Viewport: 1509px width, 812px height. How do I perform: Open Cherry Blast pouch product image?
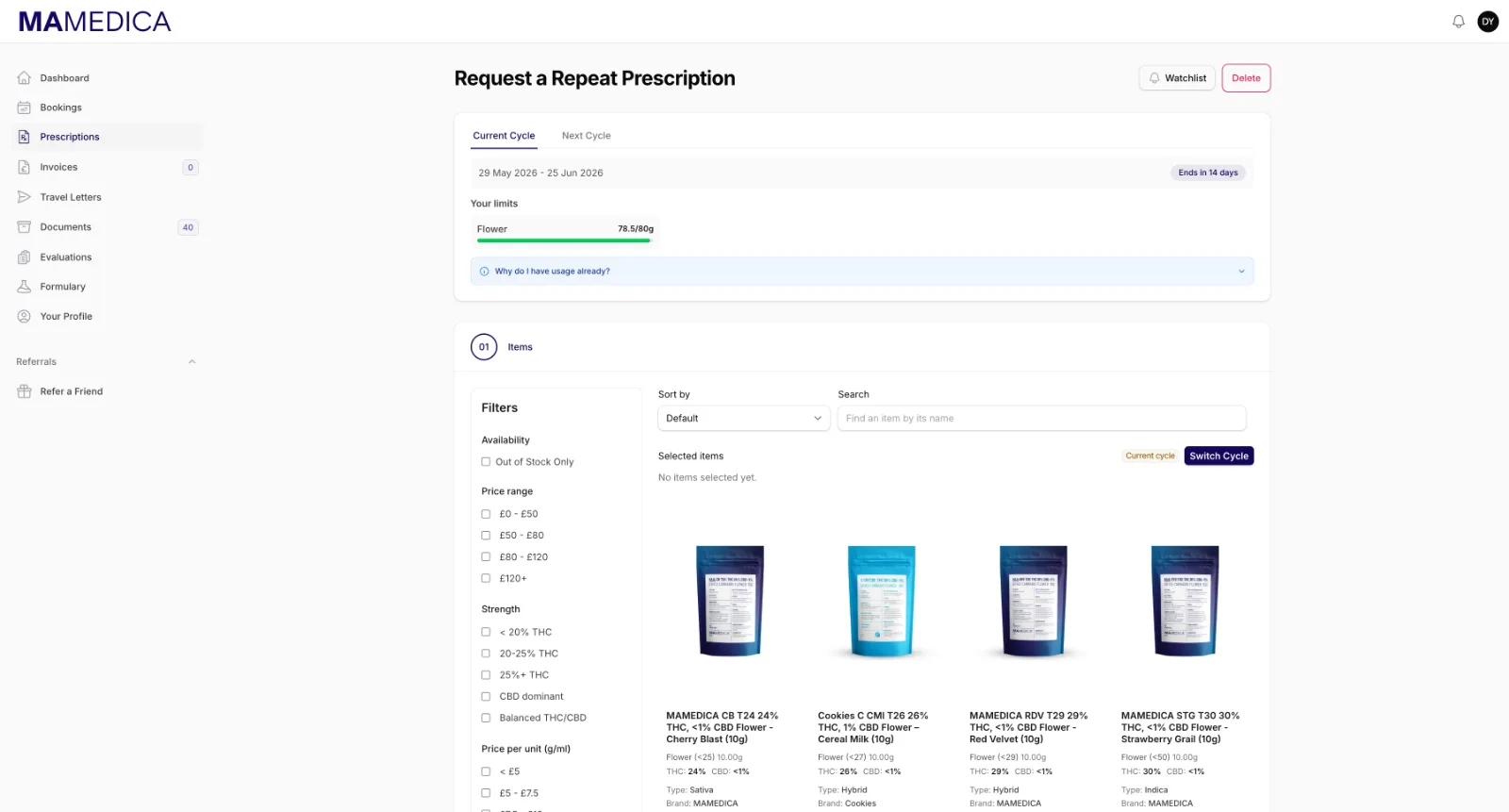point(730,600)
